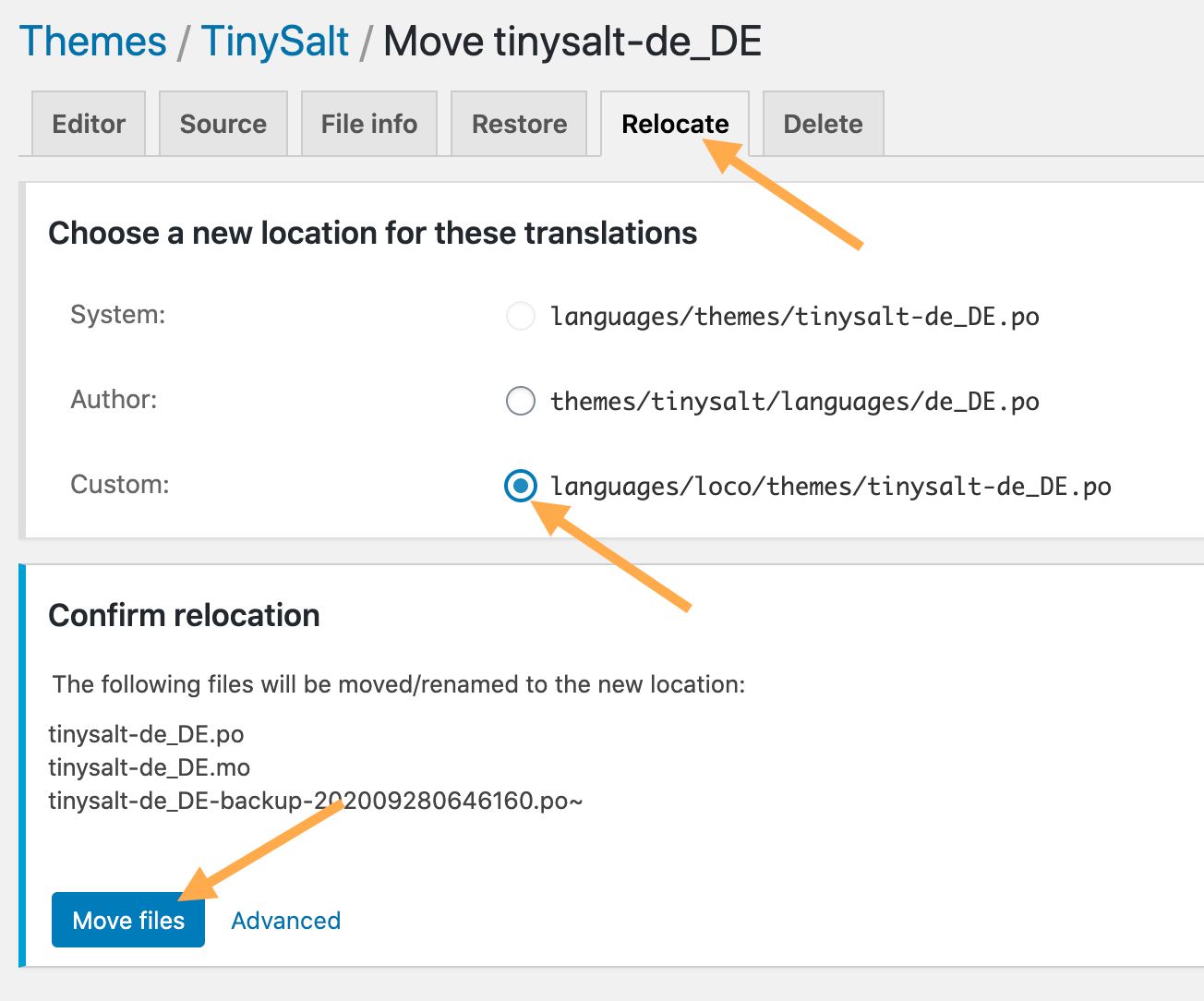1204x1001 pixels.
Task: View the File info tab
Action: (368, 123)
